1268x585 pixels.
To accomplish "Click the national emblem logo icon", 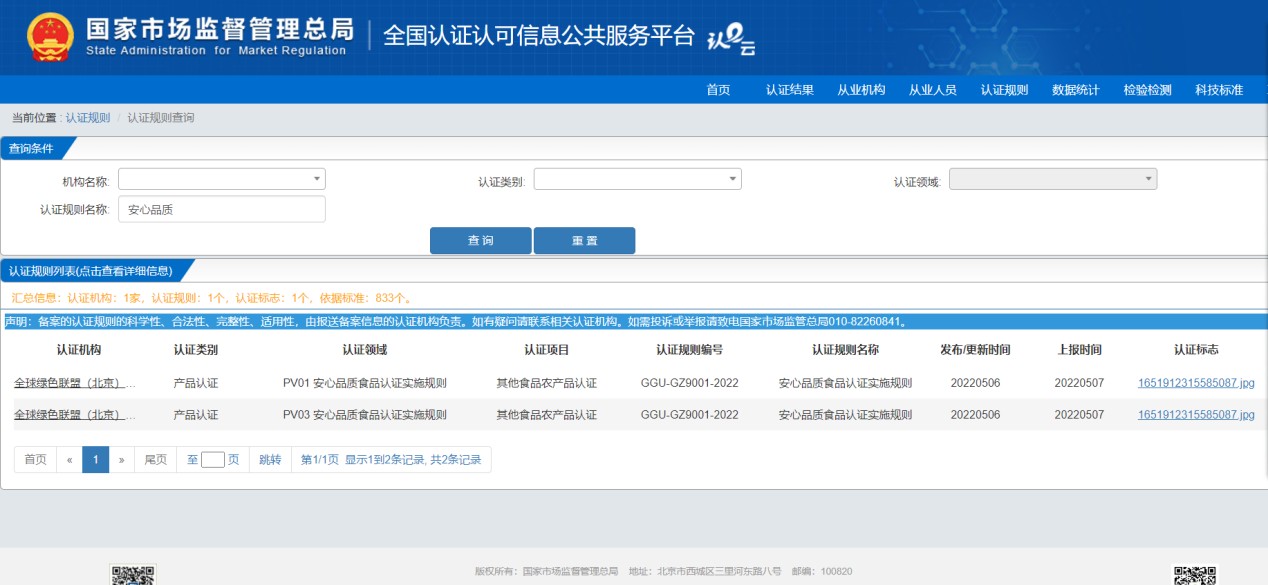I will [49, 38].
